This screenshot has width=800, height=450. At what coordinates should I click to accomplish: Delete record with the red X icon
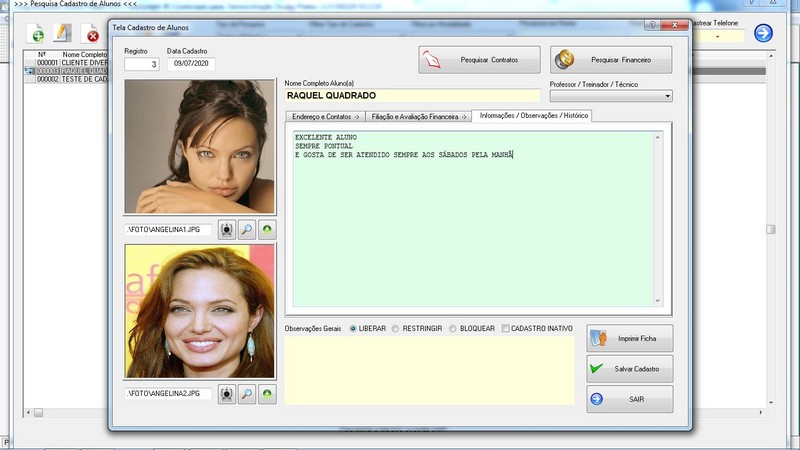click(90, 34)
